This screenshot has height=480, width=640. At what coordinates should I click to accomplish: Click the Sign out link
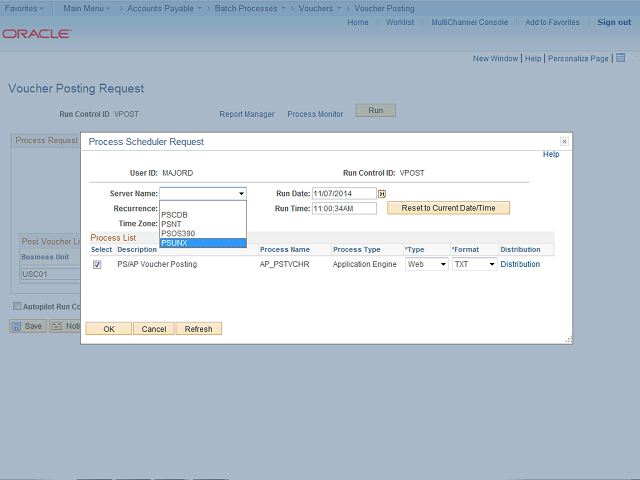pyautogui.click(x=614, y=22)
